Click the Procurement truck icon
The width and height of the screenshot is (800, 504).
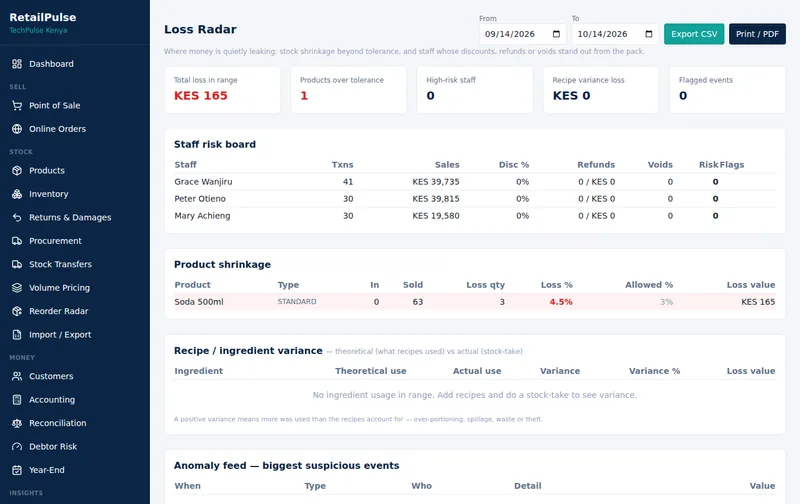point(17,241)
